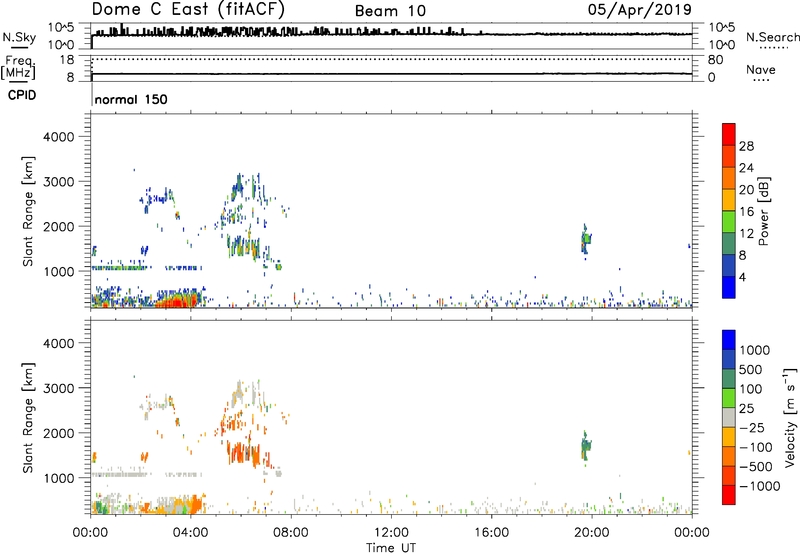The image size is (800, 554).
Task: Click the "08:00" time axis tick label
Action: click(291, 533)
